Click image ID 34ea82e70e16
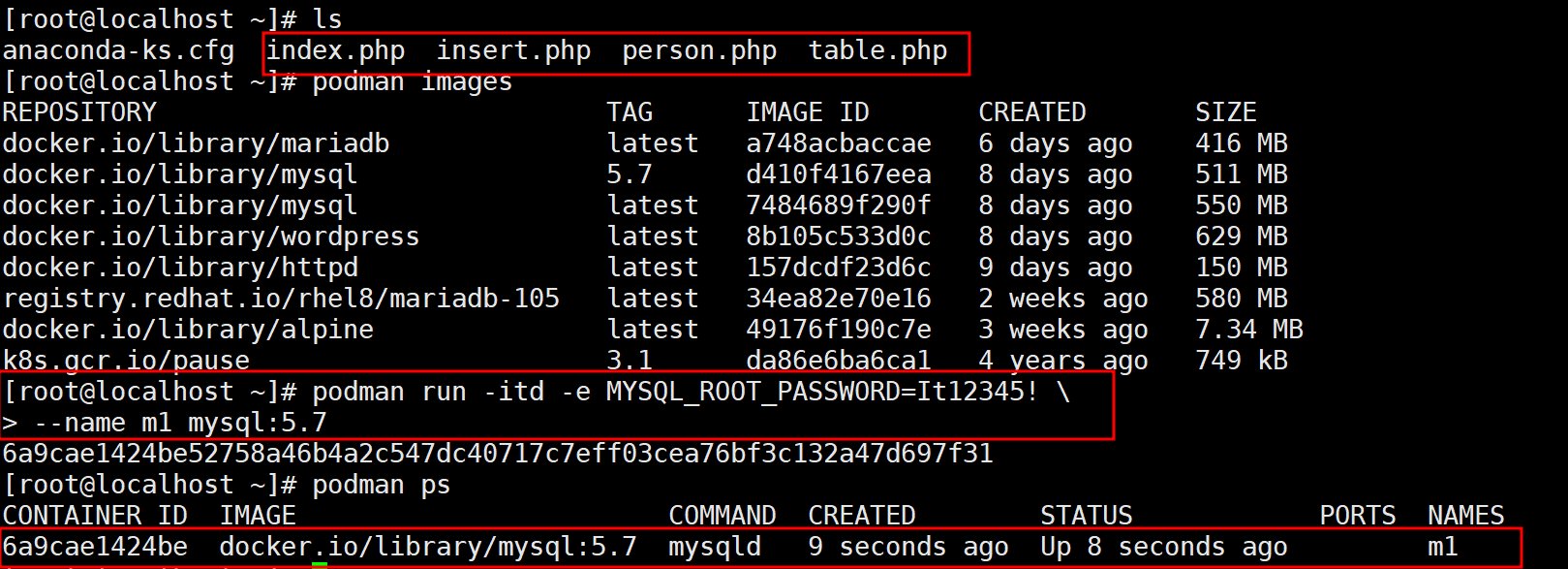 pos(839,299)
